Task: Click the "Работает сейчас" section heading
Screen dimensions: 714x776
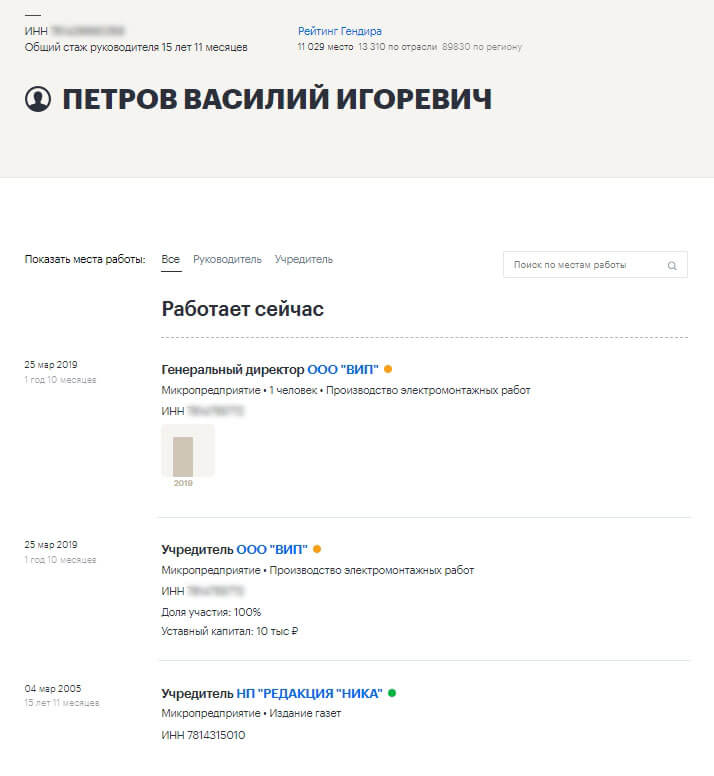Action: (243, 309)
